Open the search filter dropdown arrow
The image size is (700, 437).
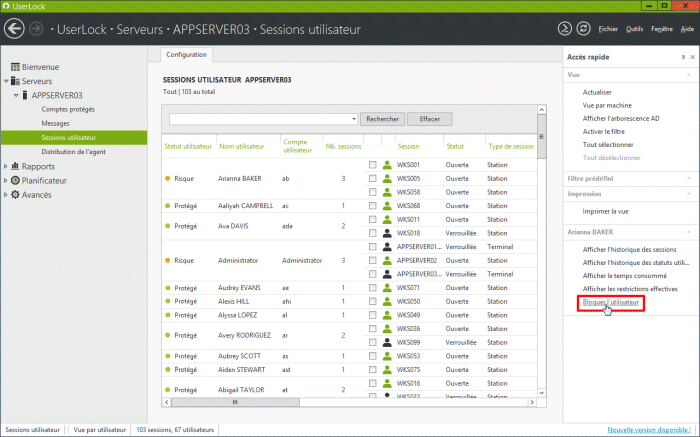coord(354,119)
